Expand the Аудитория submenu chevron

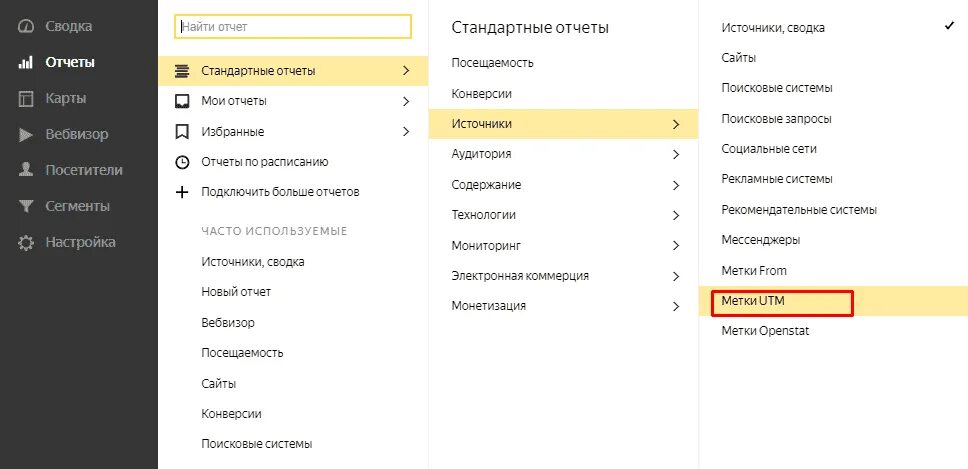(x=676, y=155)
